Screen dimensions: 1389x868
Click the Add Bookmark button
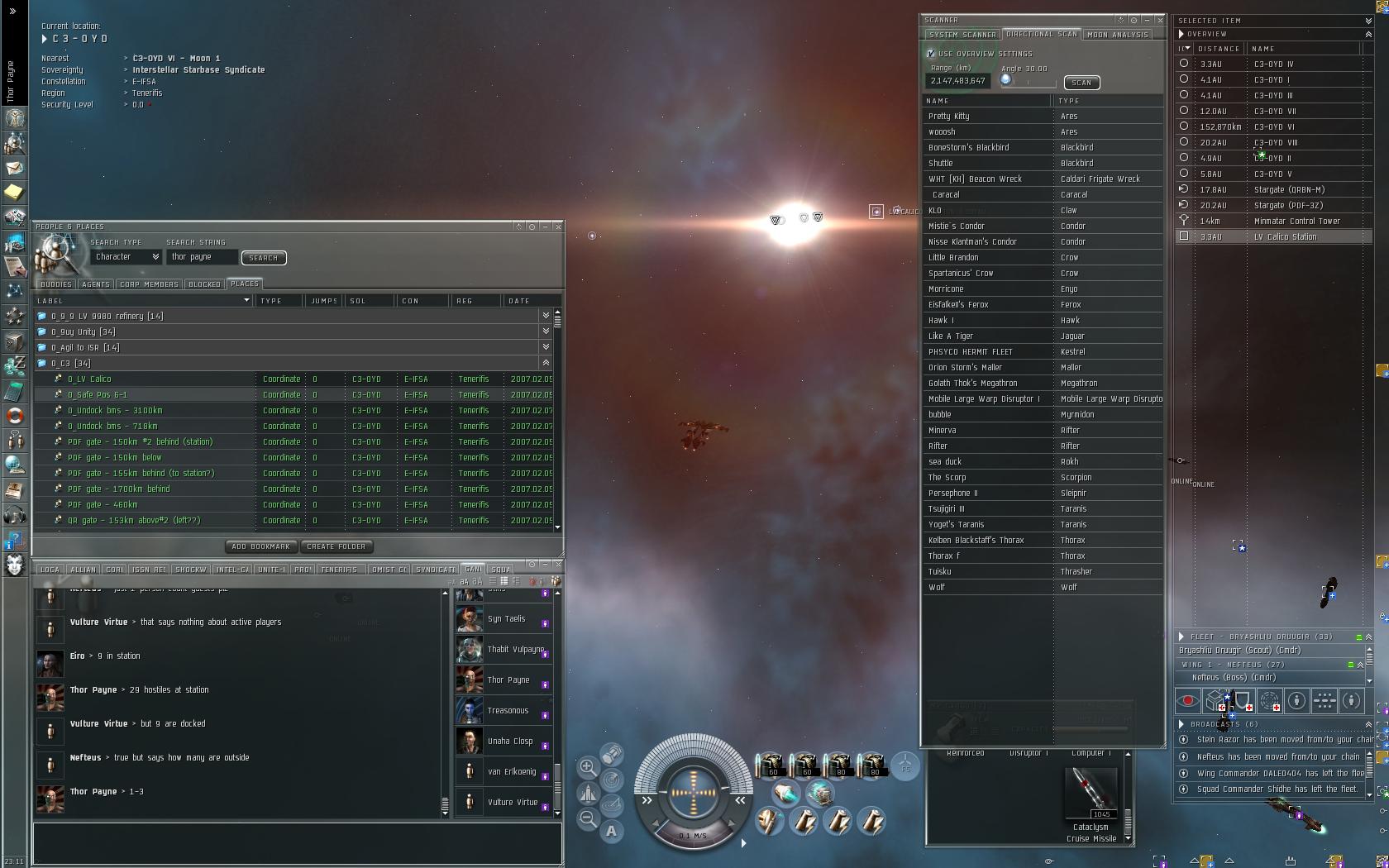point(260,546)
